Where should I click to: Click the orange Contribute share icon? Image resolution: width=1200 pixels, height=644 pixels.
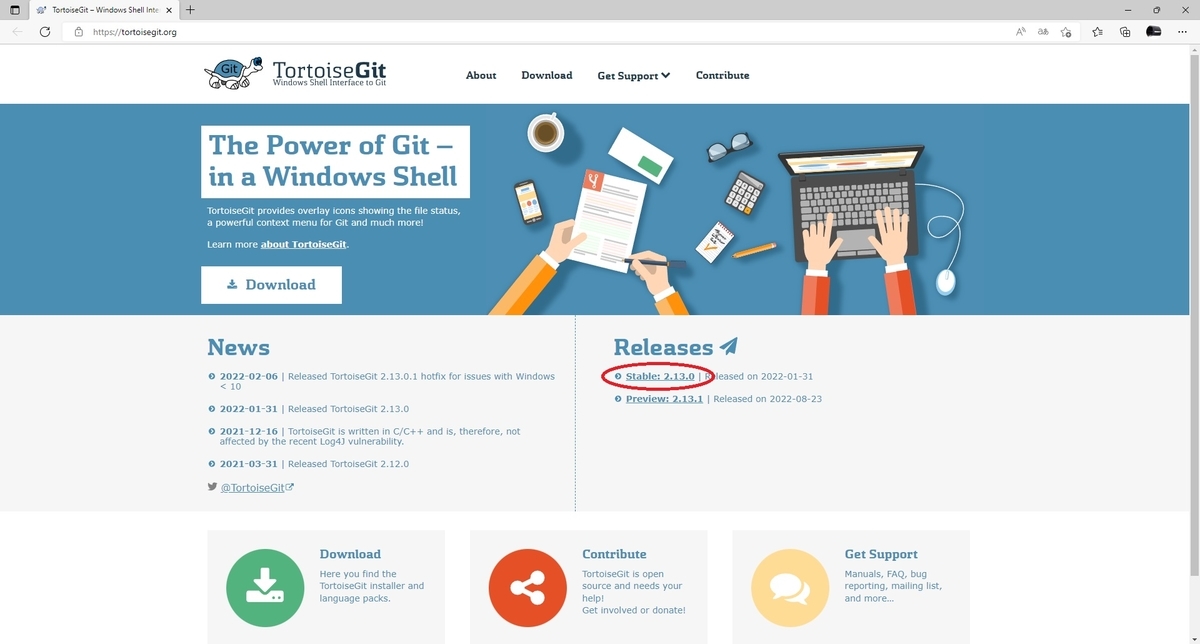(x=527, y=588)
